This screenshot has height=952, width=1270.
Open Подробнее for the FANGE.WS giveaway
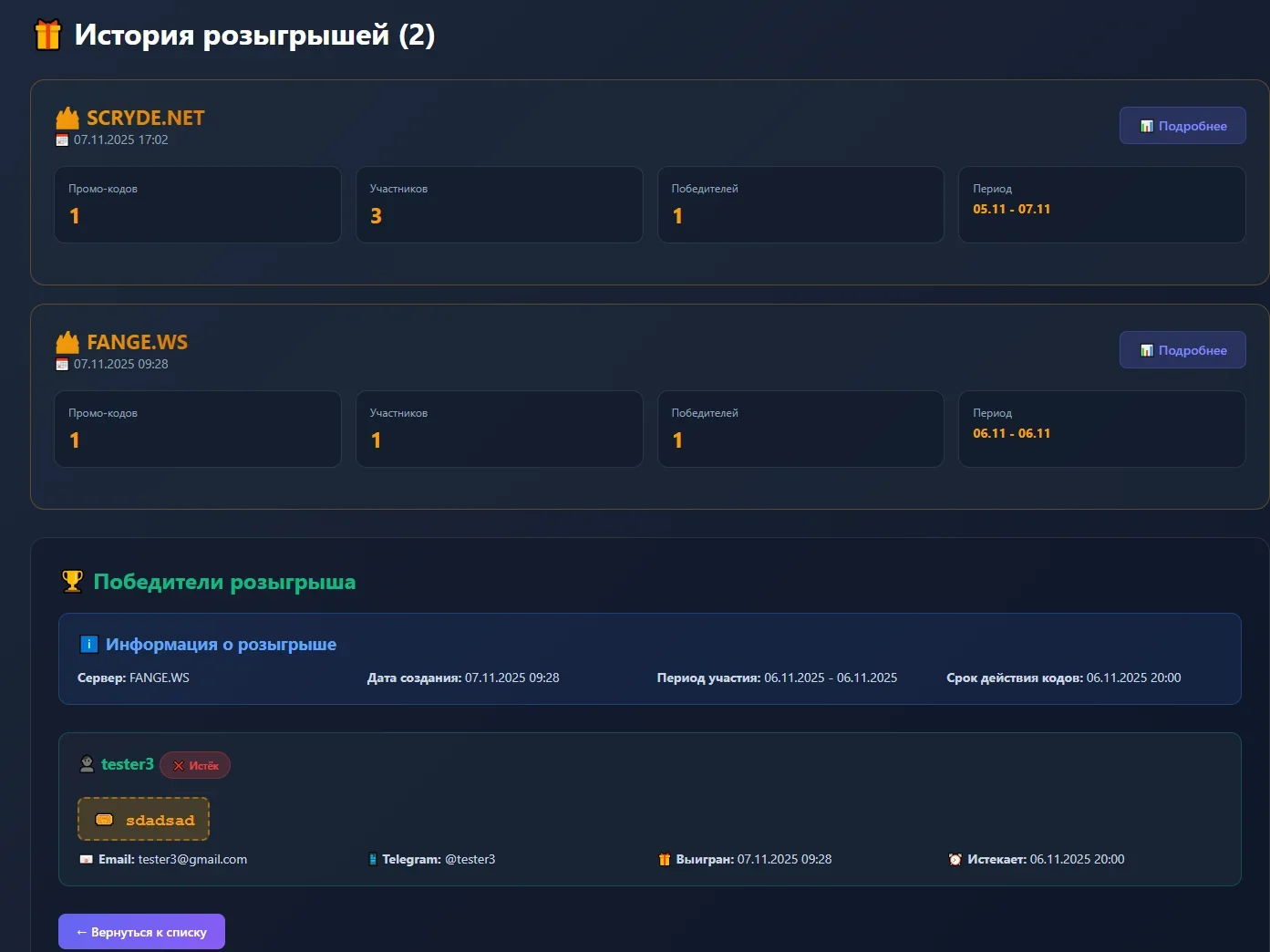pyautogui.click(x=1182, y=350)
